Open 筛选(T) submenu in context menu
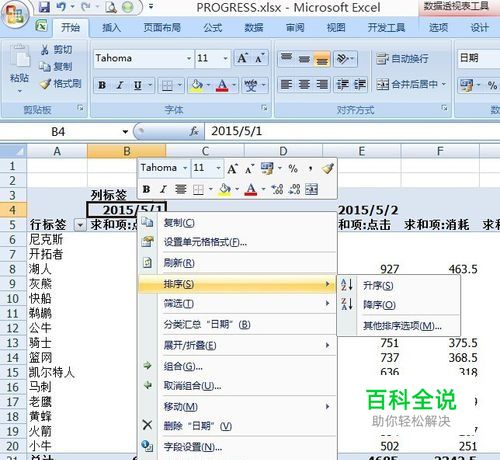The height and width of the screenshot is (460, 500). [x=237, y=304]
